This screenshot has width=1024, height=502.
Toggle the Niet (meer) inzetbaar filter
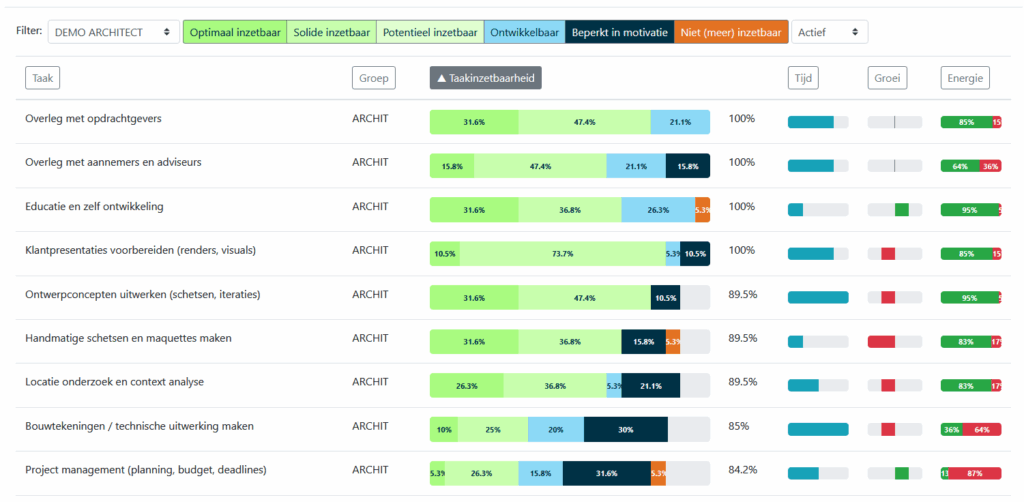click(731, 32)
